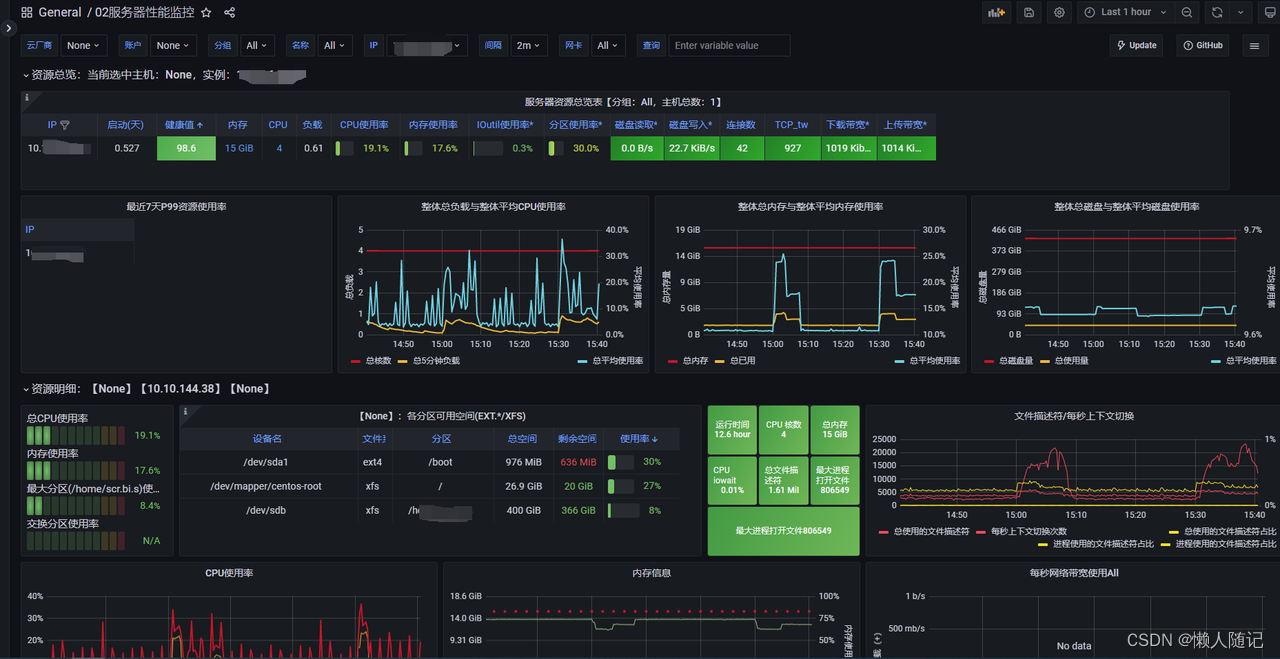Open dashboard settings gear

coord(1059,12)
